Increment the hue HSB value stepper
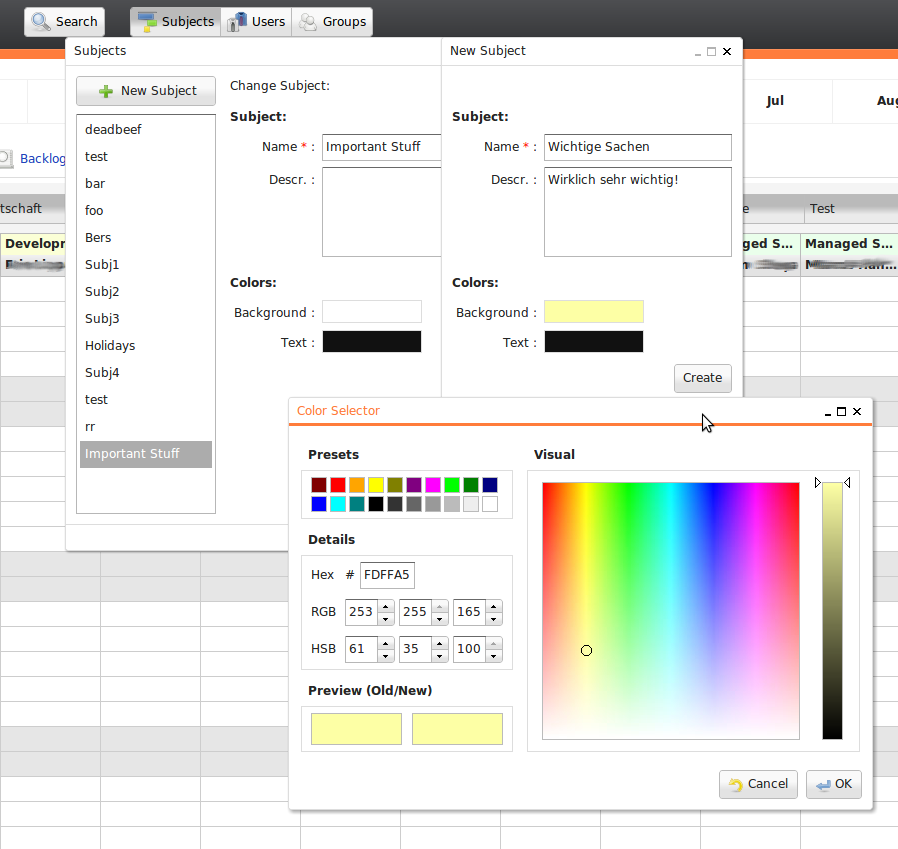The height and width of the screenshot is (849, 898). pos(386,643)
